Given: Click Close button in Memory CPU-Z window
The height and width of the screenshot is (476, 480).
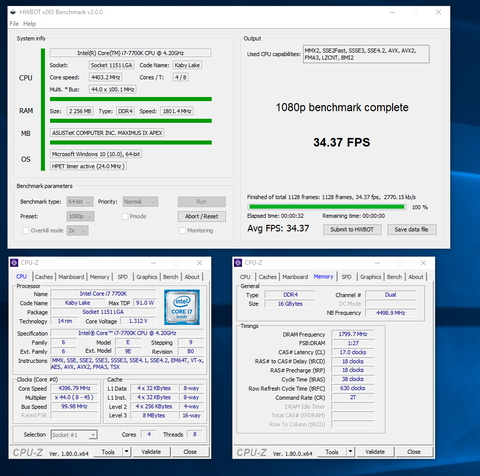Looking at the screenshot, I should point(414,452).
